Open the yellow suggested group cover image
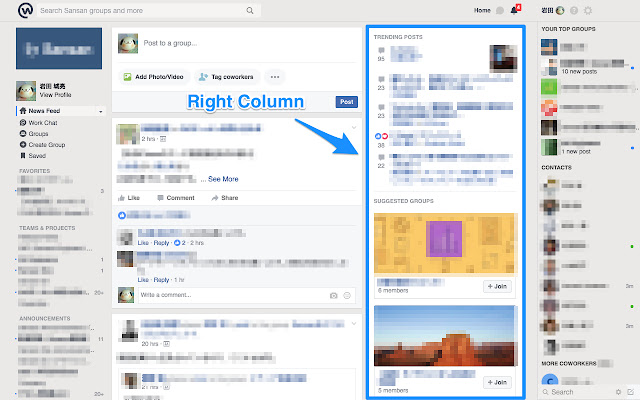The width and height of the screenshot is (640, 400). [446, 243]
